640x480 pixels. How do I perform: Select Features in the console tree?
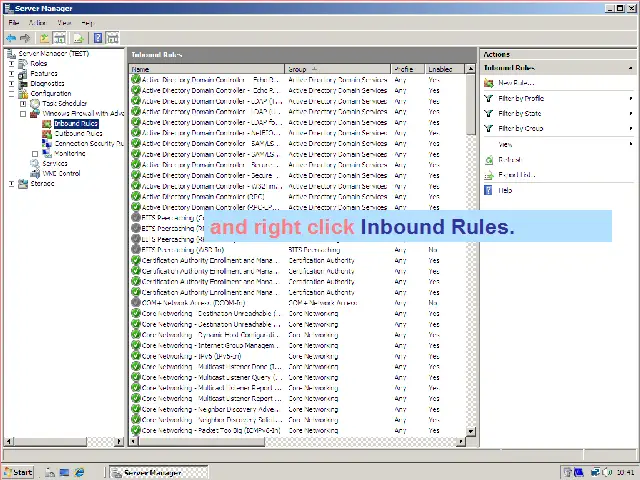[x=44, y=73]
